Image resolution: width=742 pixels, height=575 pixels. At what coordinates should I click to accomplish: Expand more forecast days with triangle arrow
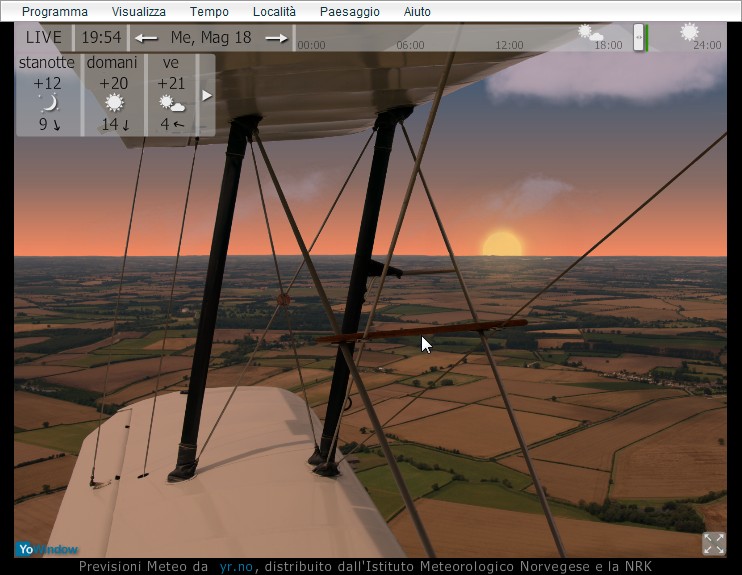pos(207,96)
